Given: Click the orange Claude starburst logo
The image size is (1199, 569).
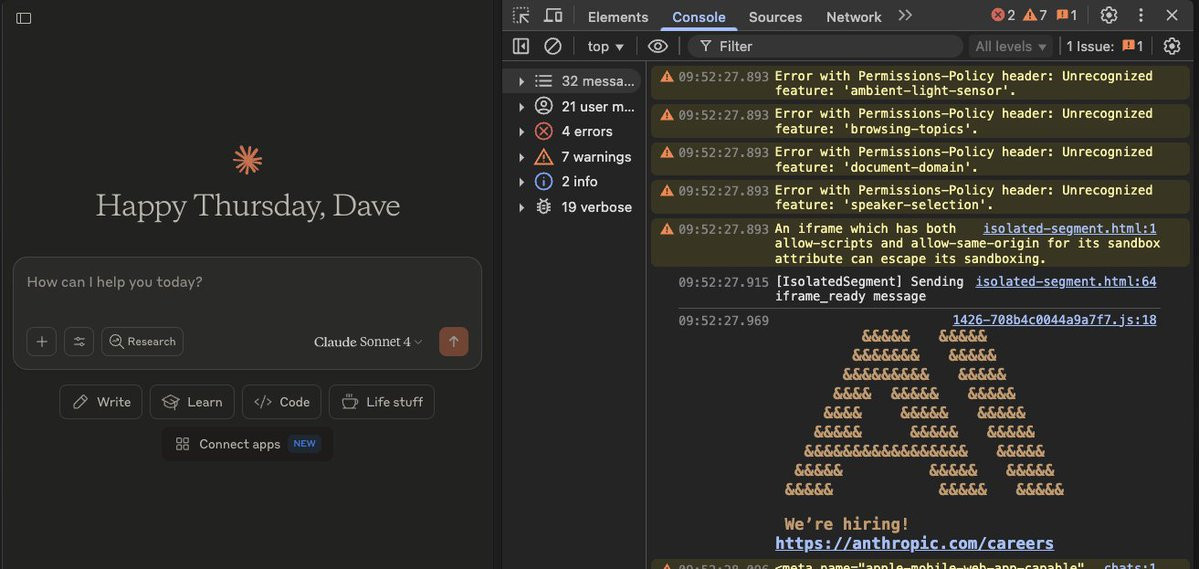Looking at the screenshot, I should [x=248, y=160].
